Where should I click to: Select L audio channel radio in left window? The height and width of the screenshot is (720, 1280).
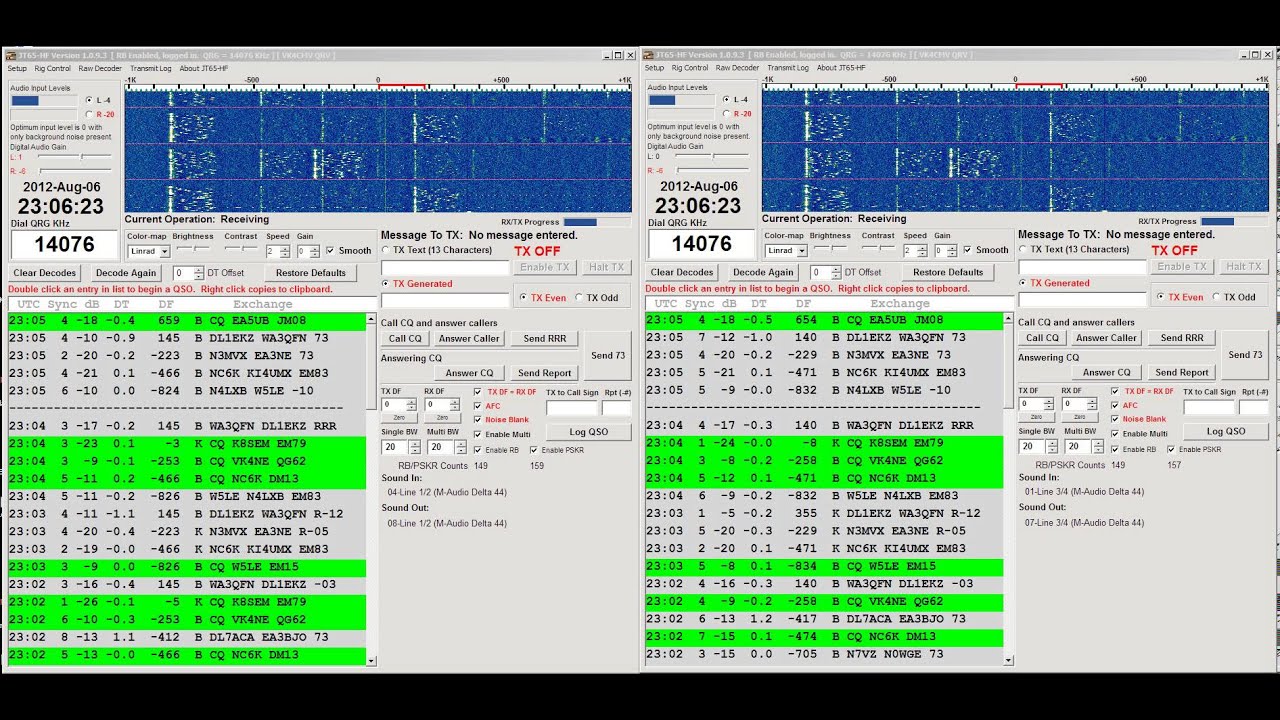[x=89, y=100]
